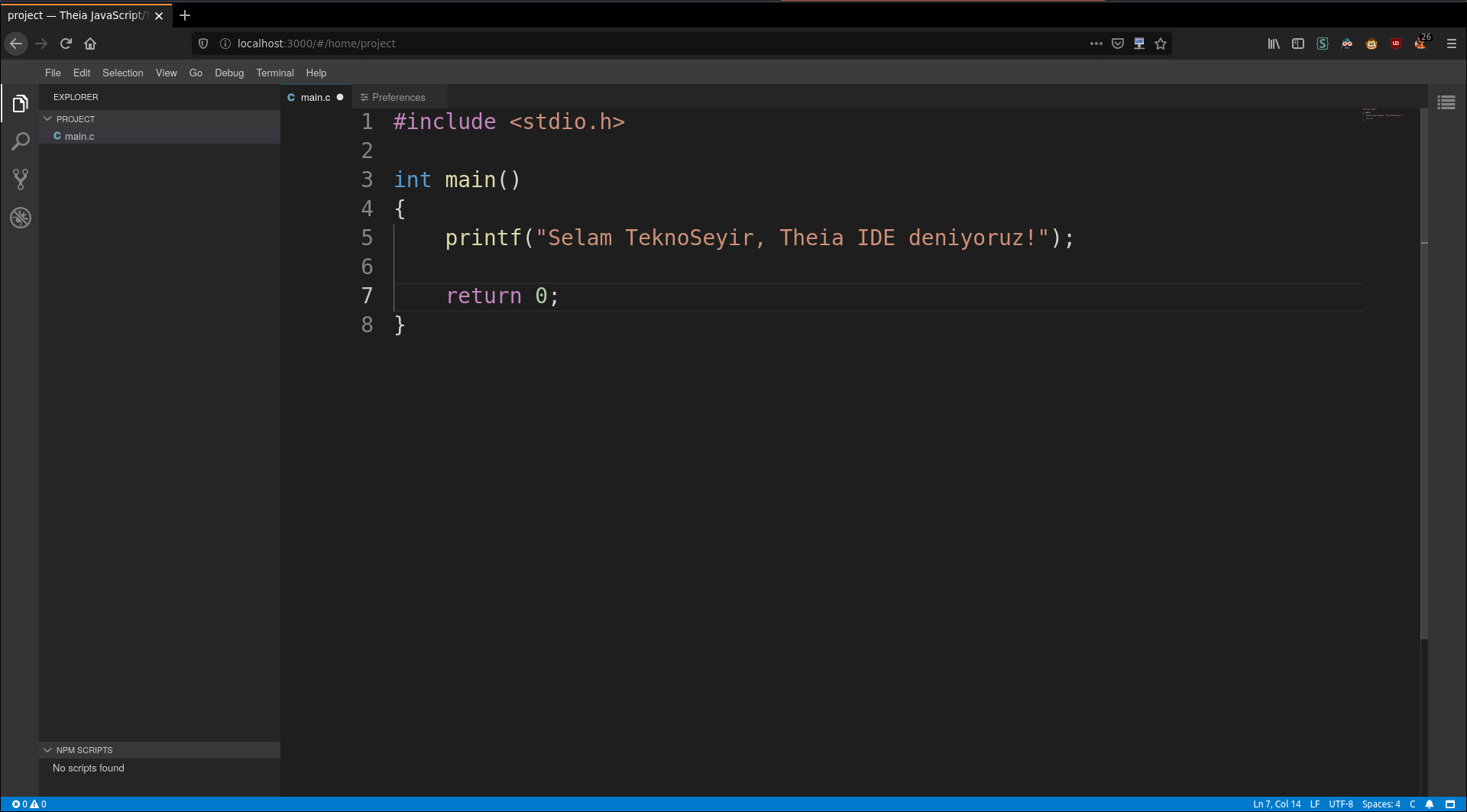Screen dimensions: 1467x812
Task: Show site information icon in address bar
Action: [x=225, y=44]
